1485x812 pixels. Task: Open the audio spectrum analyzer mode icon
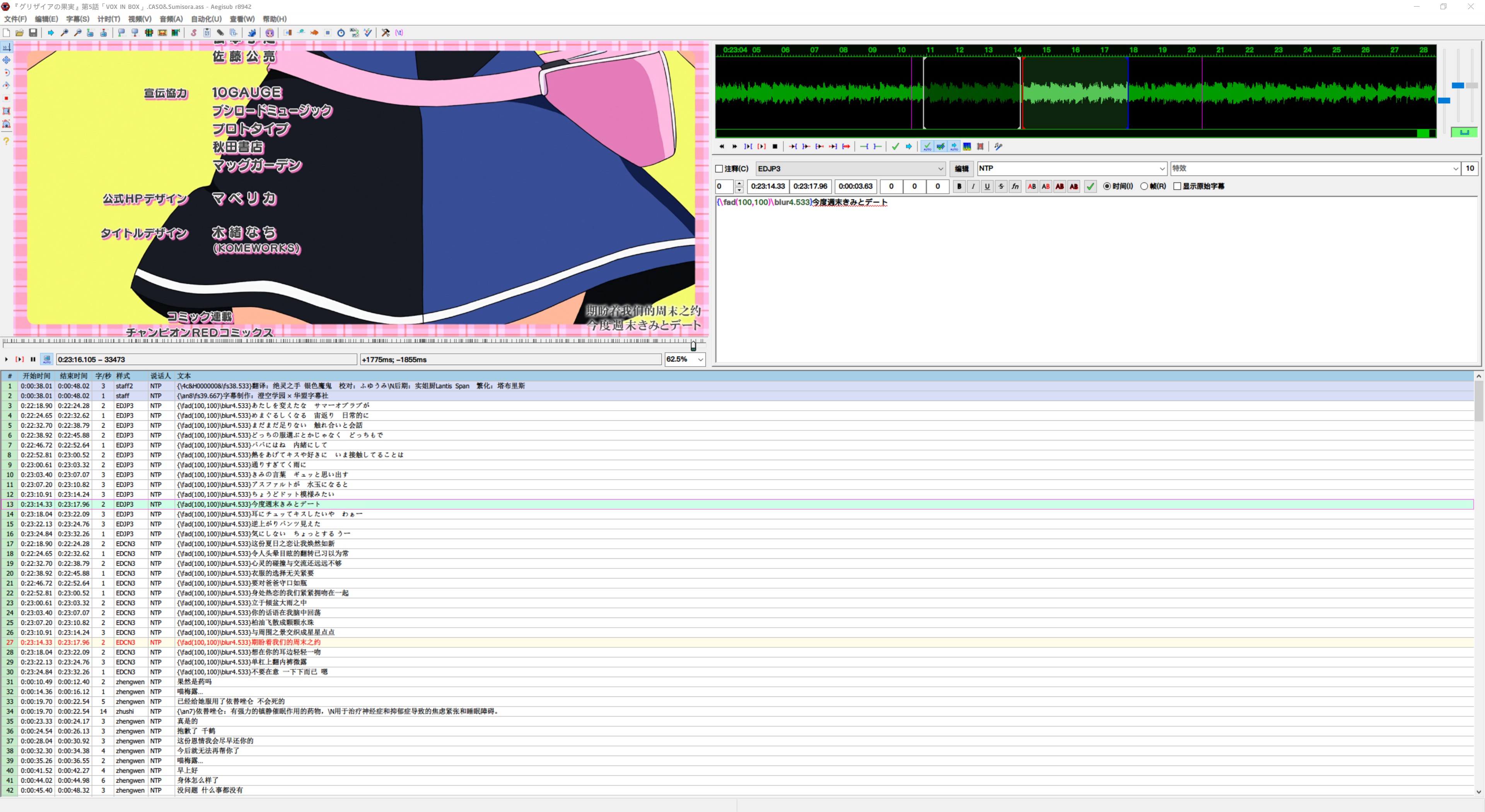click(967, 147)
